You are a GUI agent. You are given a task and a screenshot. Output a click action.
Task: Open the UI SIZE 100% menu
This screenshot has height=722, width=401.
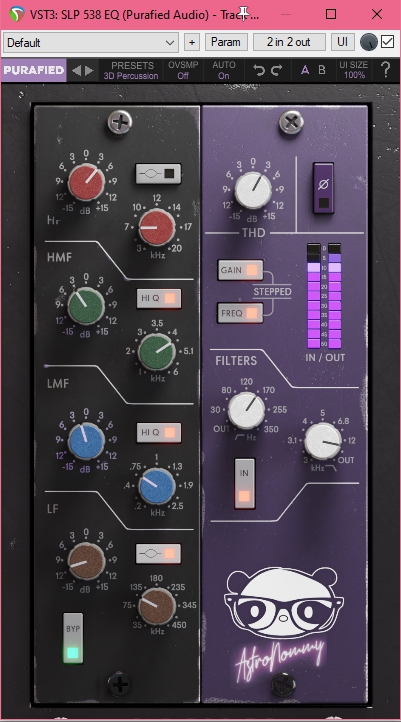[x=354, y=70]
